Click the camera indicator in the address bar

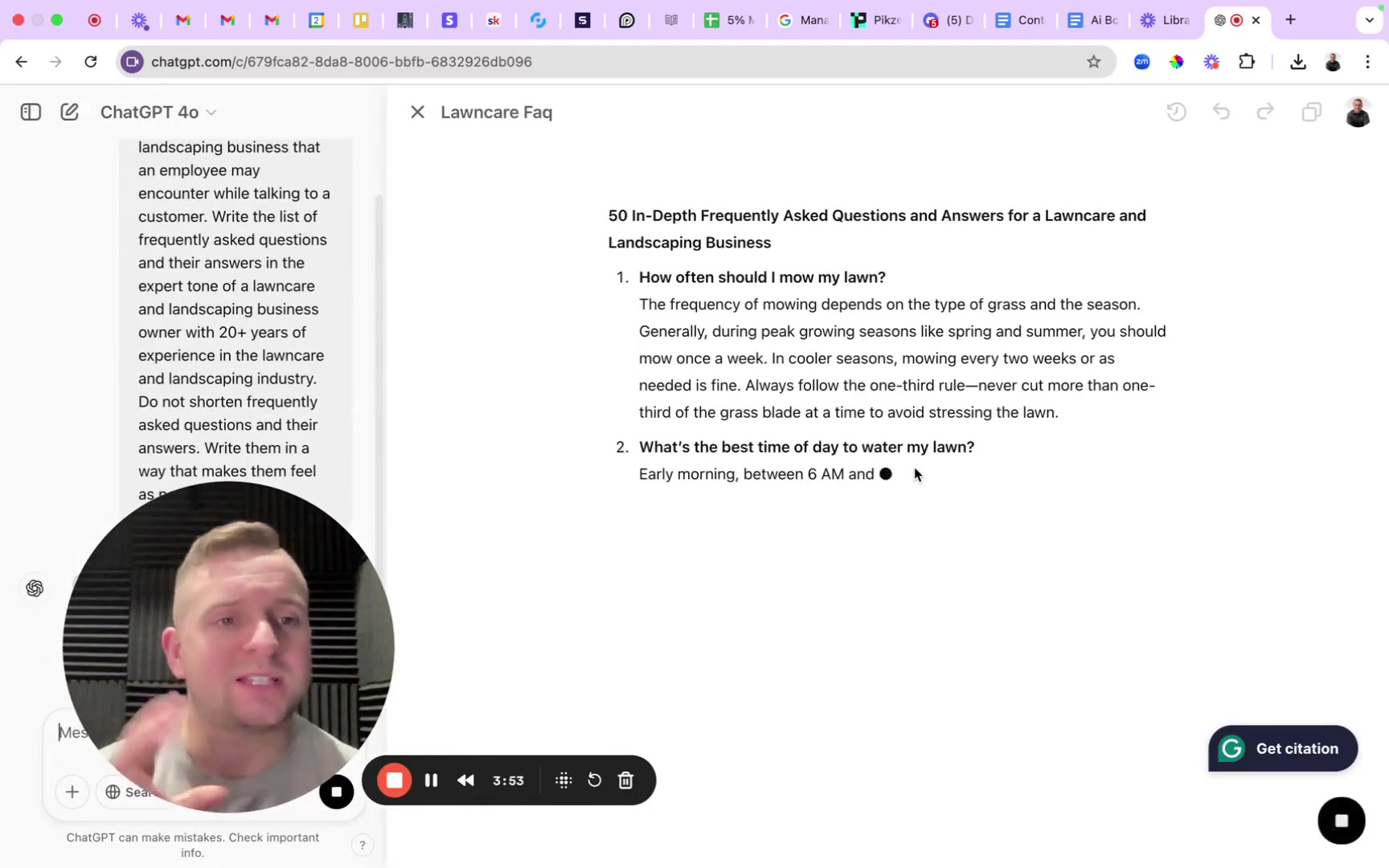133,62
